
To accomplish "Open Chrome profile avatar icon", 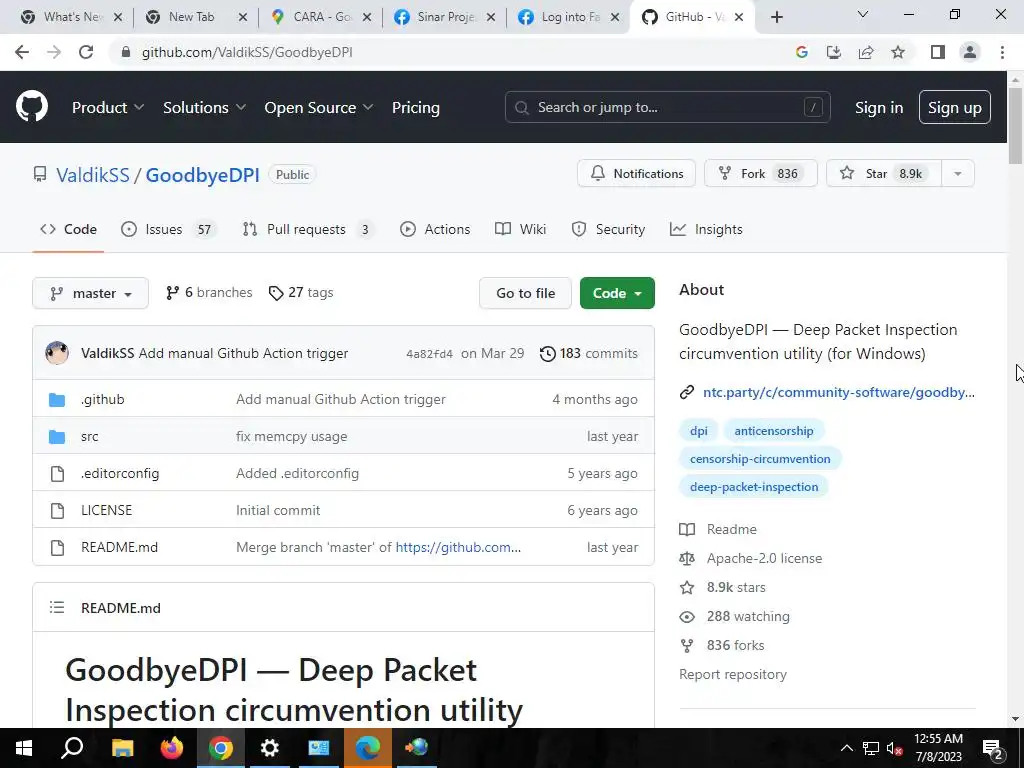I will pos(970,52).
